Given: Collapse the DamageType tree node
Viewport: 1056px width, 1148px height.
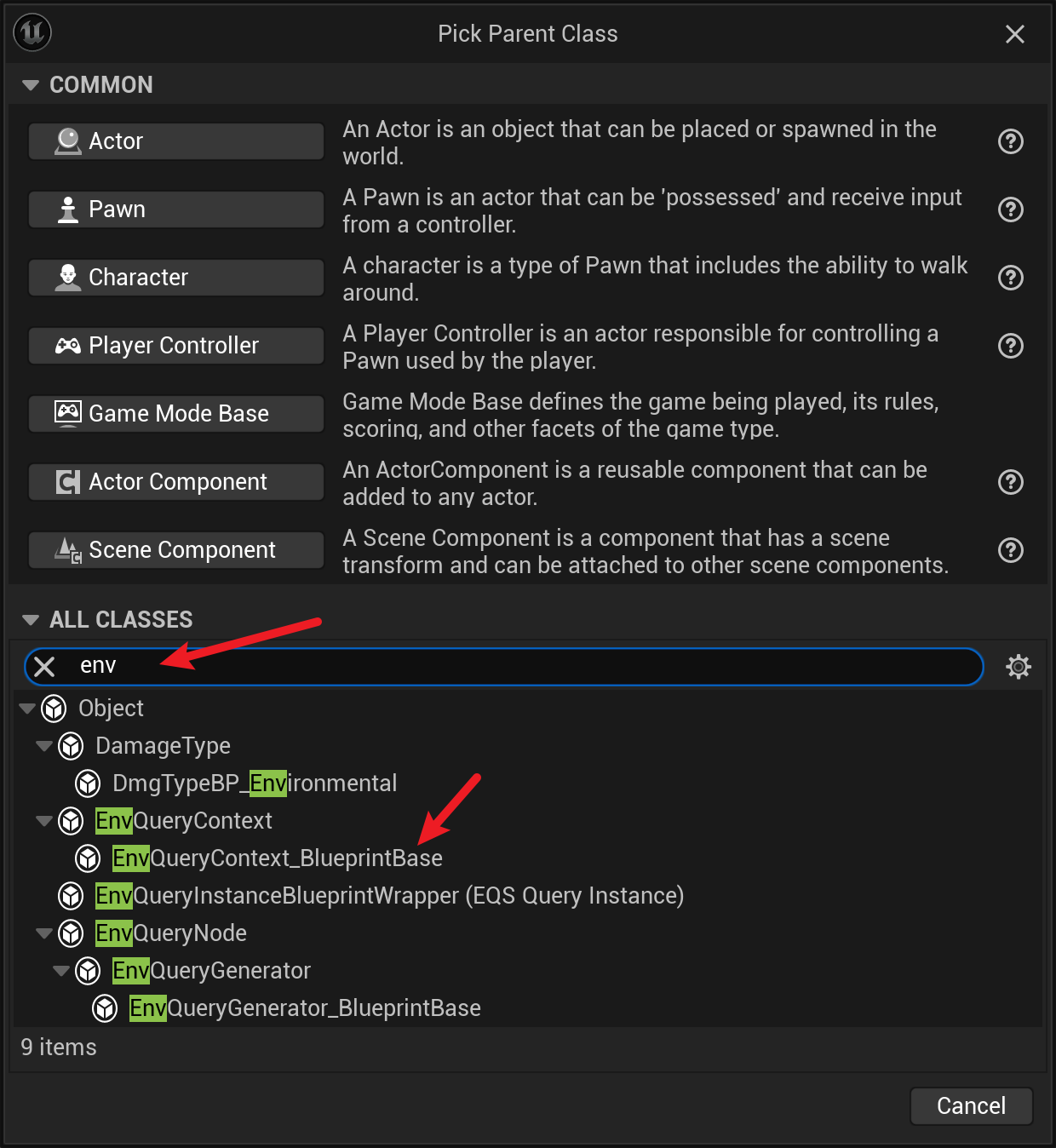Looking at the screenshot, I should (x=44, y=746).
